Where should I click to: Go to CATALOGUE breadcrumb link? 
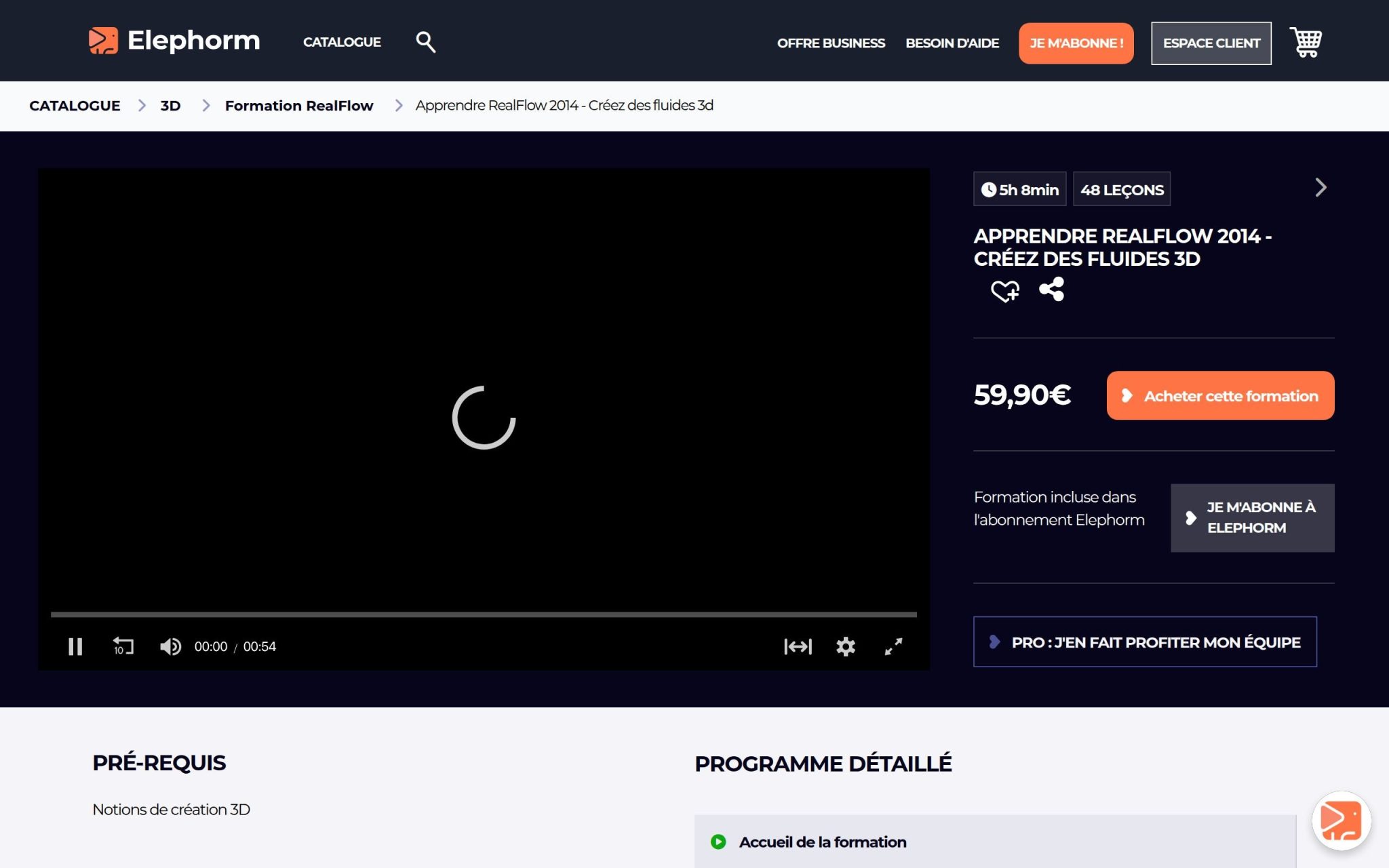coord(75,106)
